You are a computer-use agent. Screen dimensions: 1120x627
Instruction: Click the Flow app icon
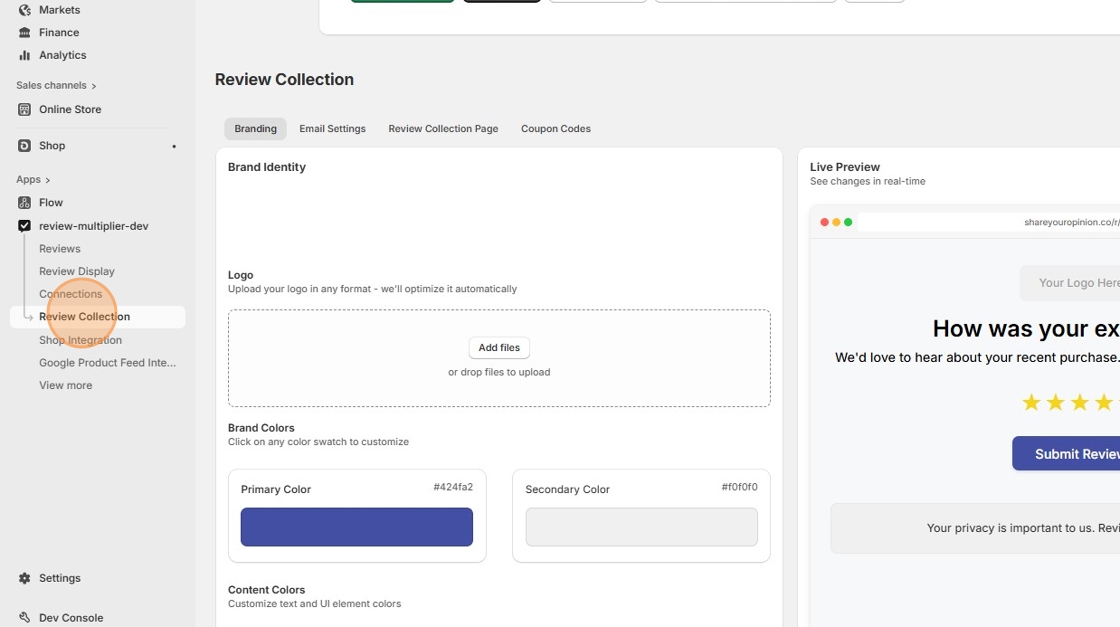click(x=25, y=203)
